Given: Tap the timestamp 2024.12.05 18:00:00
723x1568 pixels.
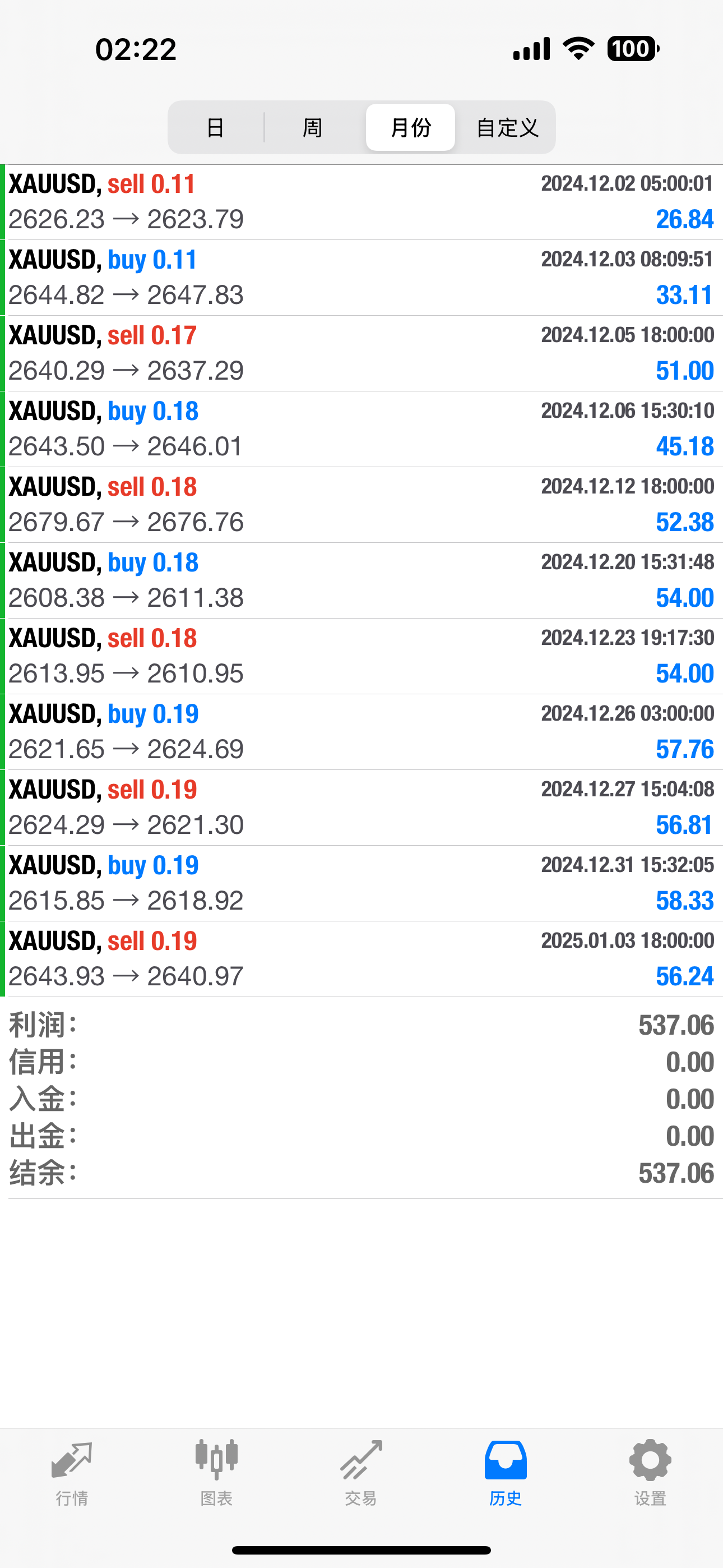Looking at the screenshot, I should tap(628, 335).
